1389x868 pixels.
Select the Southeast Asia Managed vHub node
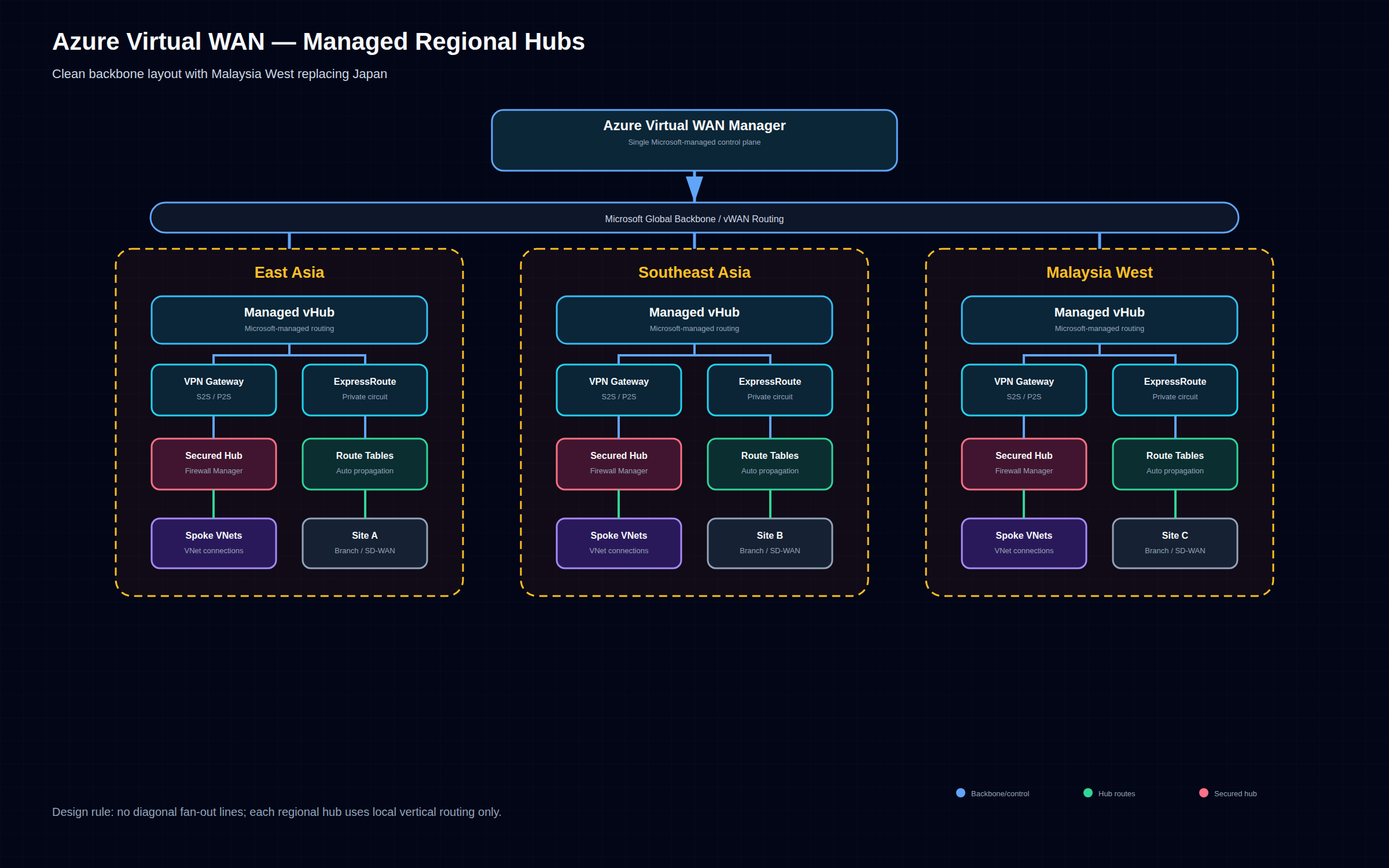694,319
